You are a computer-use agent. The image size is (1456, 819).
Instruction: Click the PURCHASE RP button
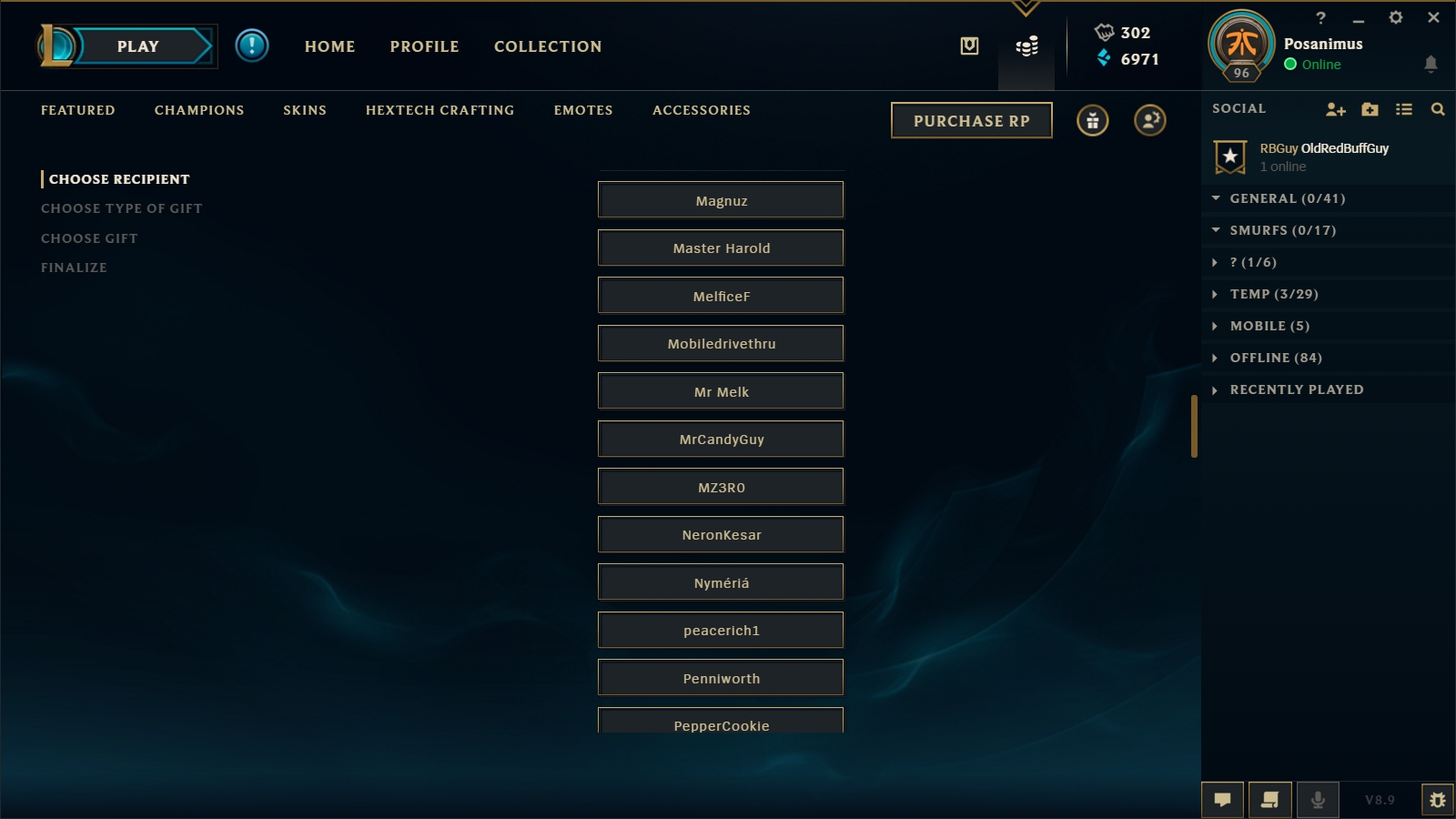[972, 120]
